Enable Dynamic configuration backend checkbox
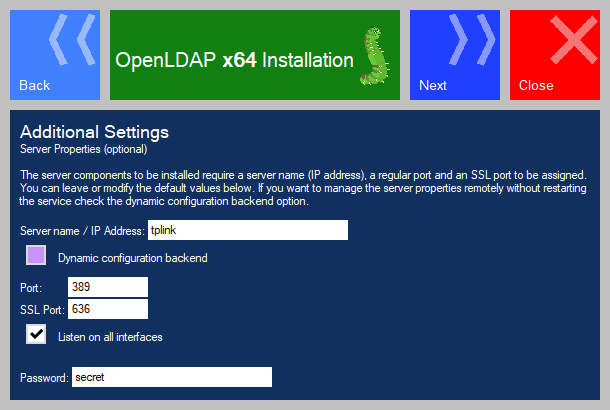This screenshot has width=610, height=410. point(36,255)
